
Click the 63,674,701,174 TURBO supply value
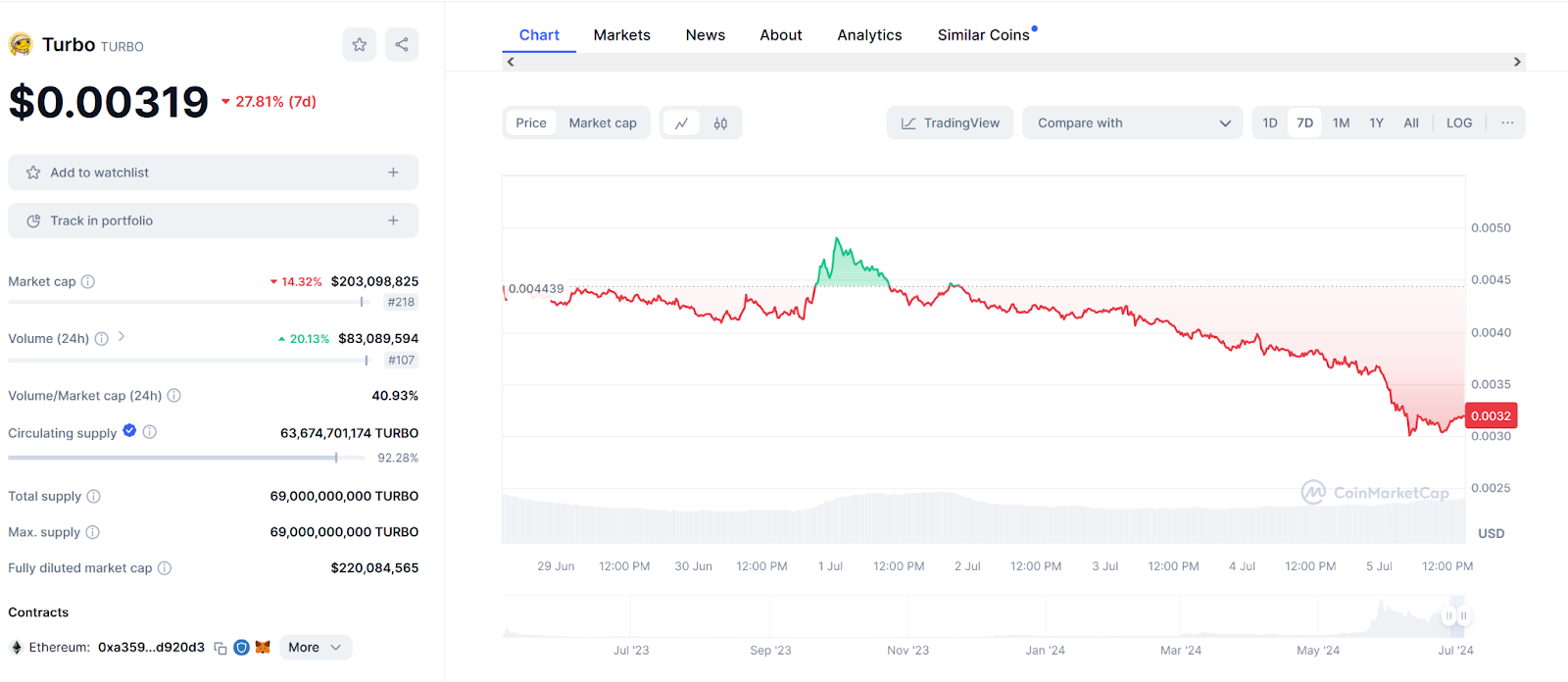[x=349, y=433]
